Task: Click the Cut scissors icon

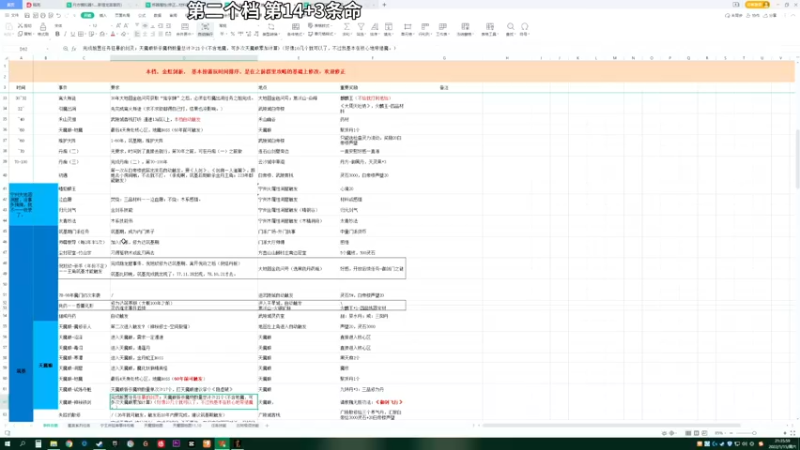Action: click(21, 26)
